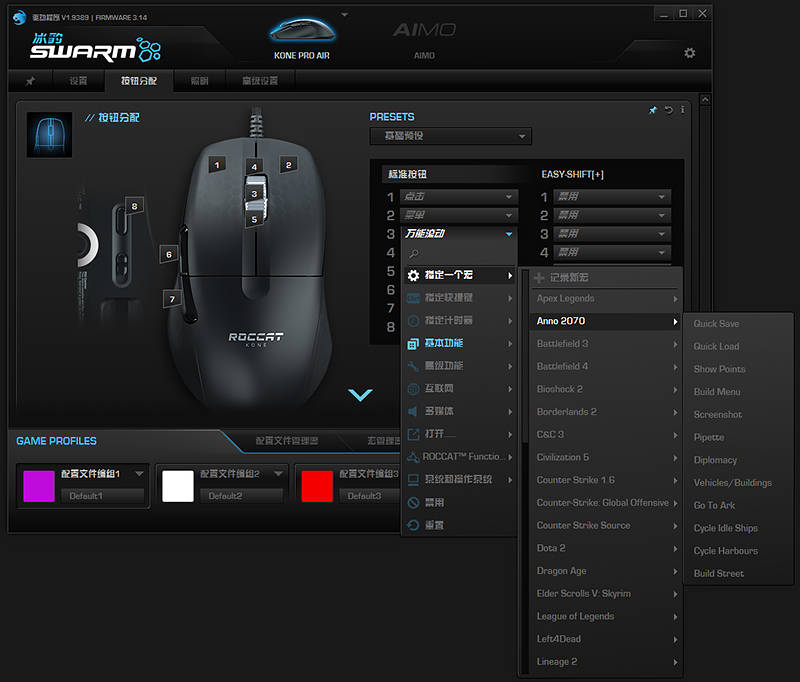Open the EASY-SHIFT[+] button 4 dropdown
The image size is (800, 682).
tap(612, 252)
